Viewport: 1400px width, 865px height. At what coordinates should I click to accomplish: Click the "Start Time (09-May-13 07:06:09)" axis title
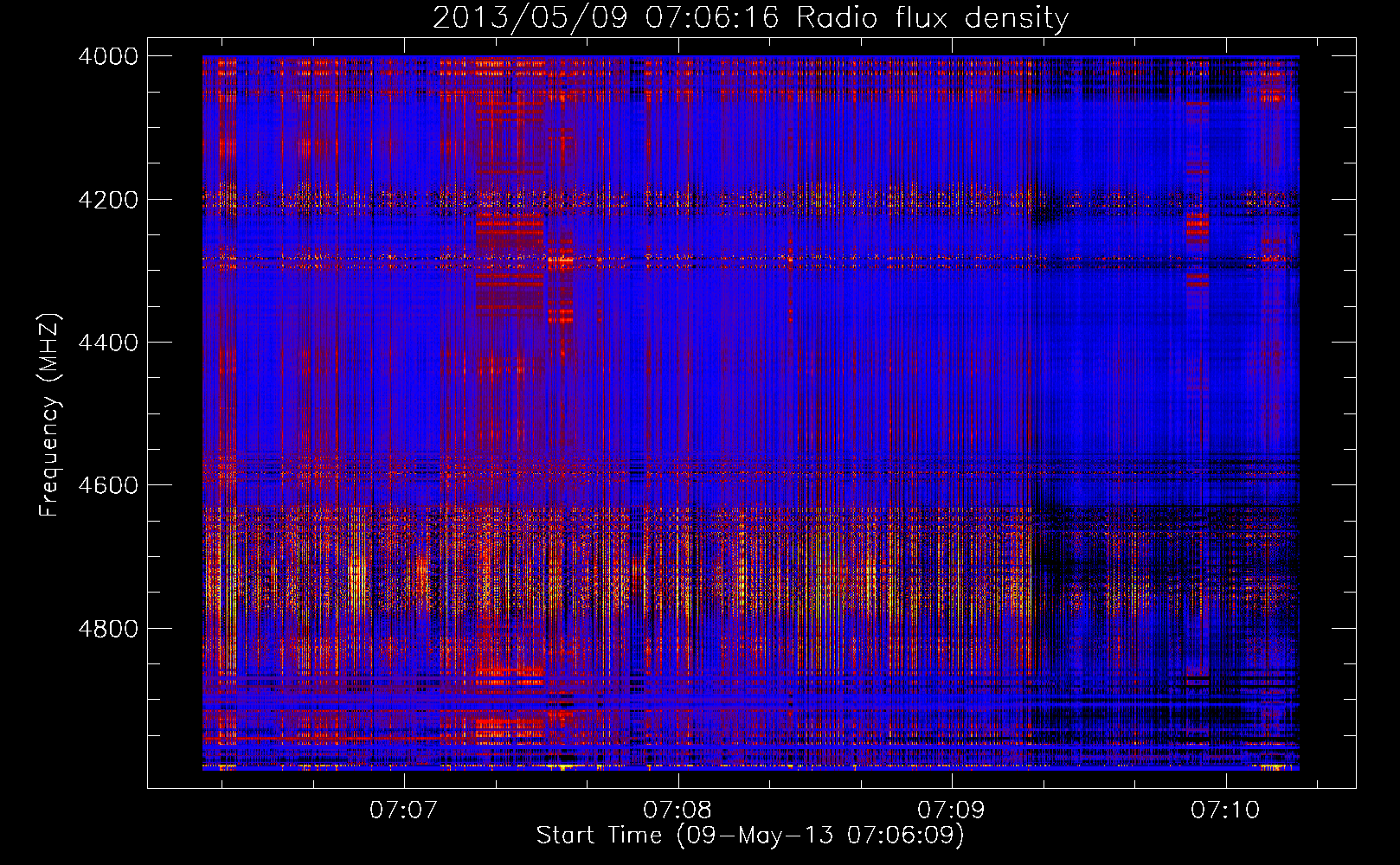click(750, 836)
